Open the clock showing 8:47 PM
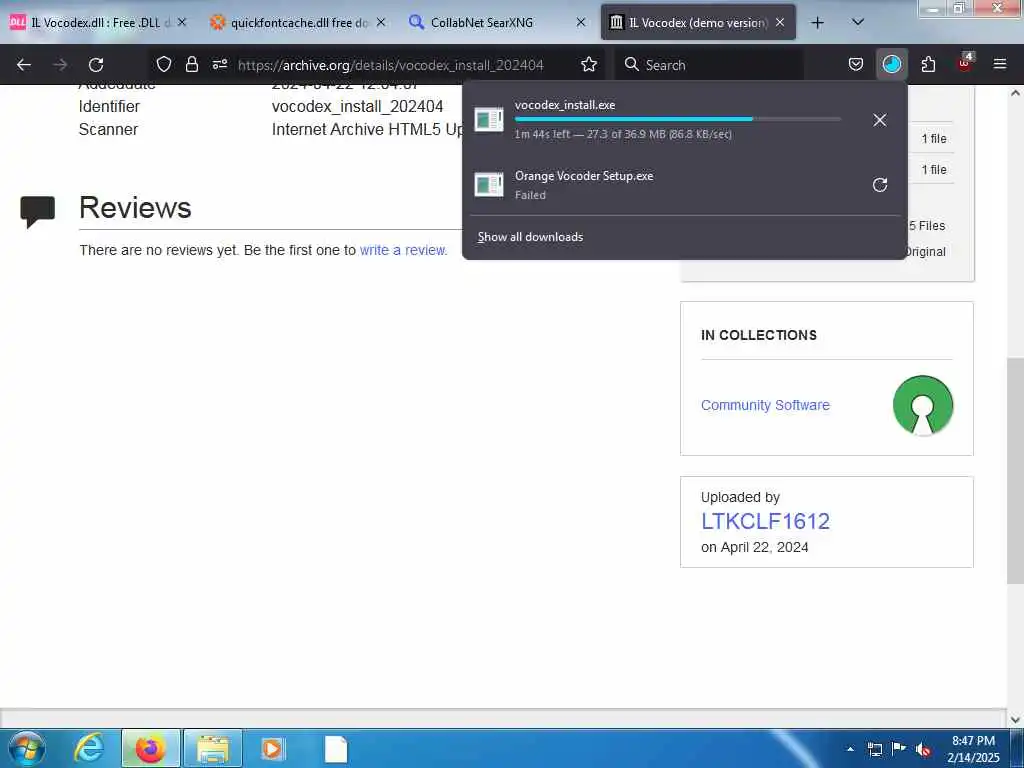The height and width of the screenshot is (768, 1024). coord(973,749)
